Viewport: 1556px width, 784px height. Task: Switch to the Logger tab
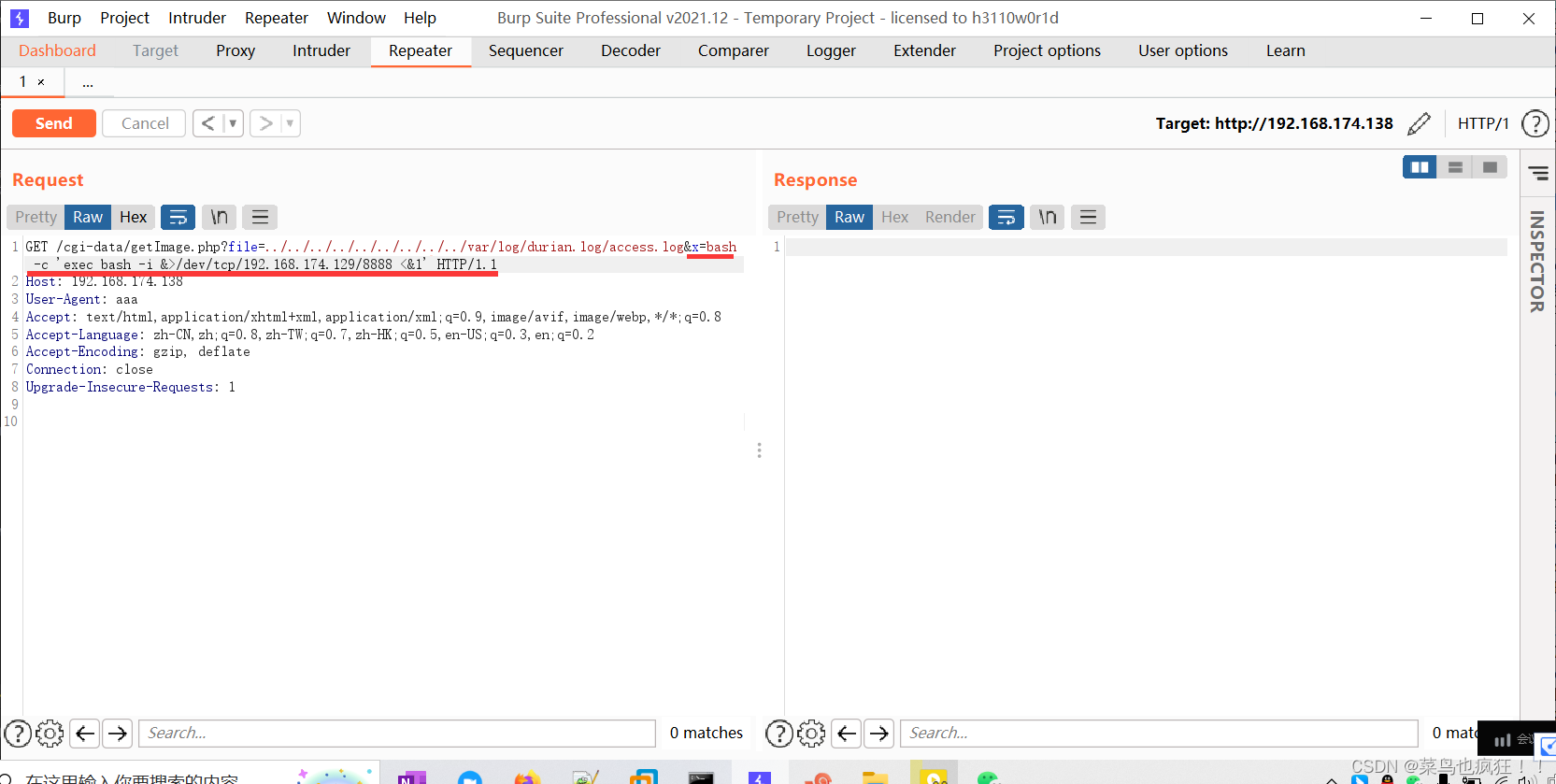click(x=831, y=50)
